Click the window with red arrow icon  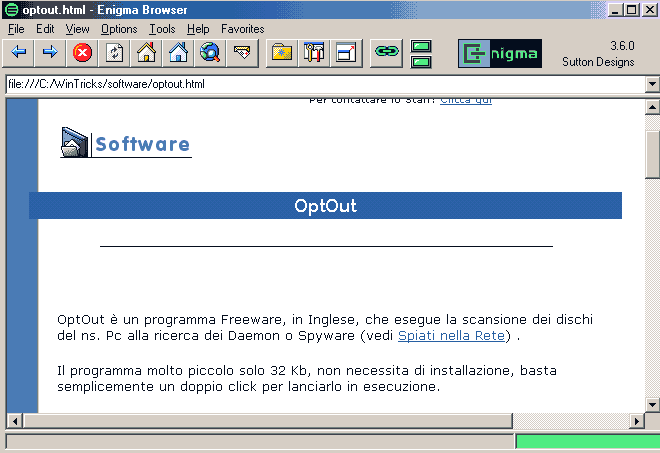tap(346, 53)
